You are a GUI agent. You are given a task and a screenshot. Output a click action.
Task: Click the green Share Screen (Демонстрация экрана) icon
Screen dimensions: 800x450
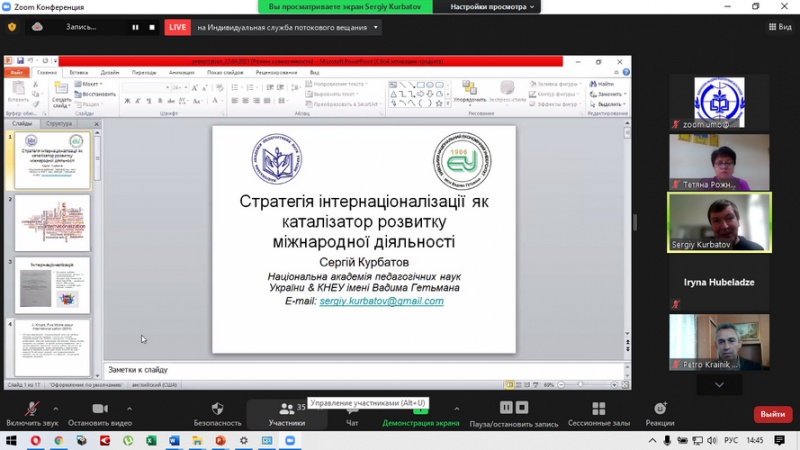pos(420,409)
